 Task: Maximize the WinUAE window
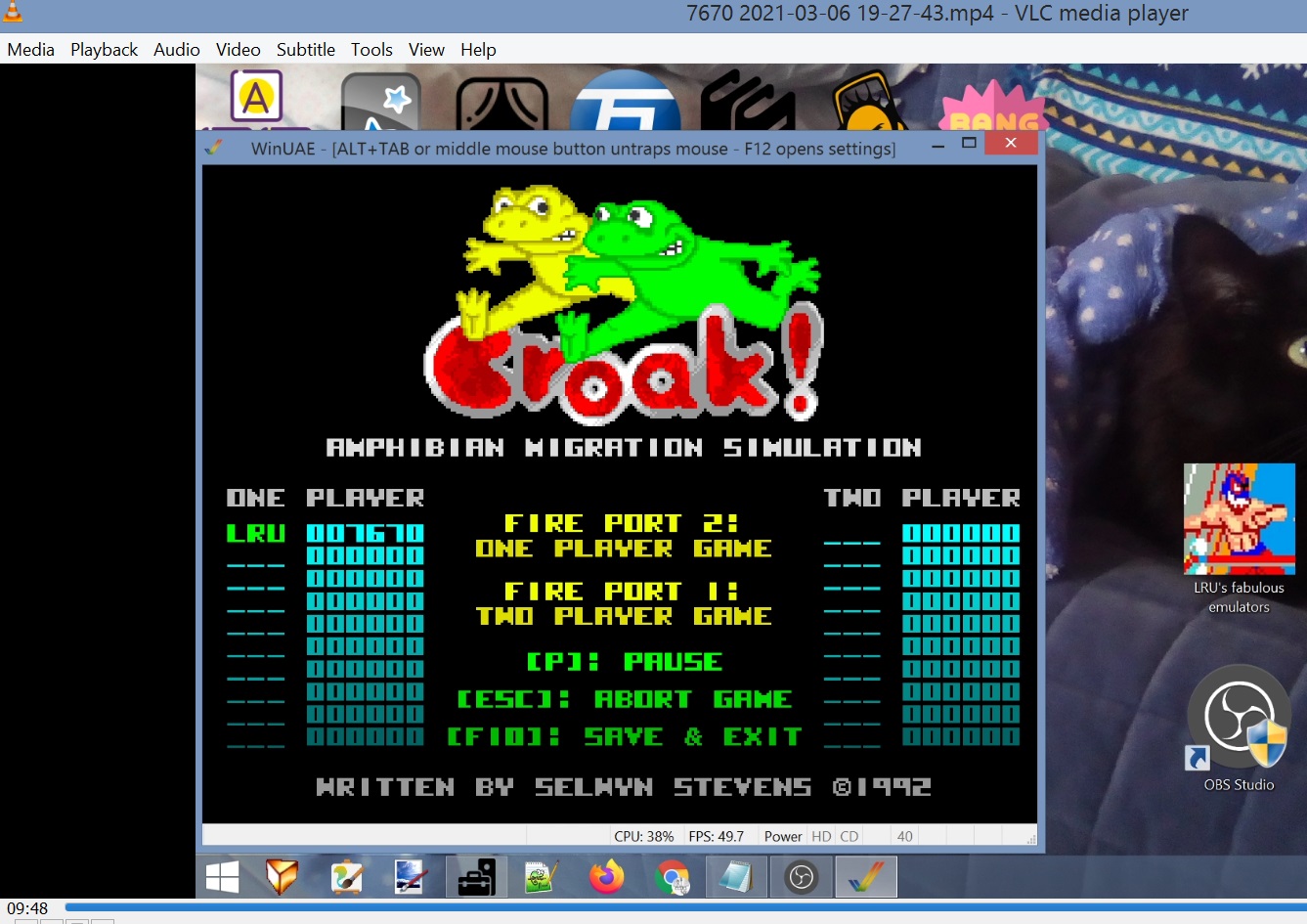point(969,143)
